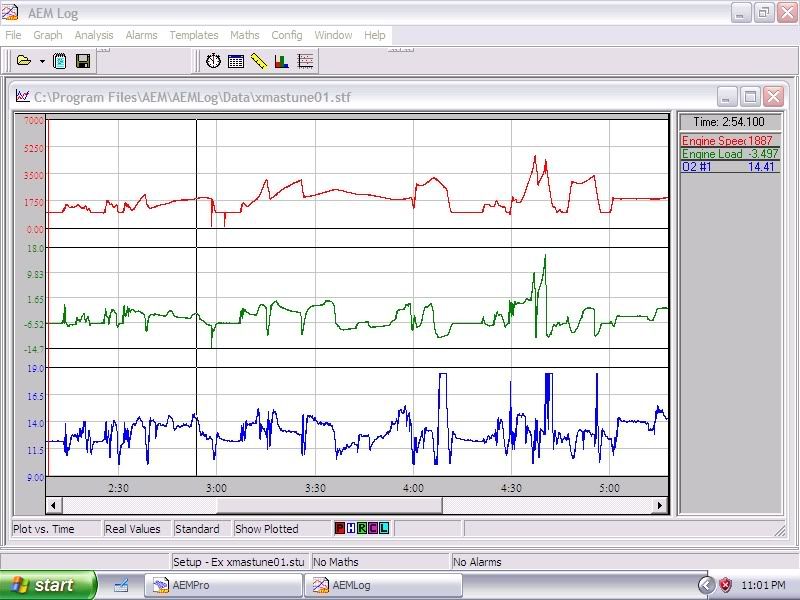Switch to AEMLog in the taskbar
This screenshot has width=800, height=600.
(x=384, y=585)
